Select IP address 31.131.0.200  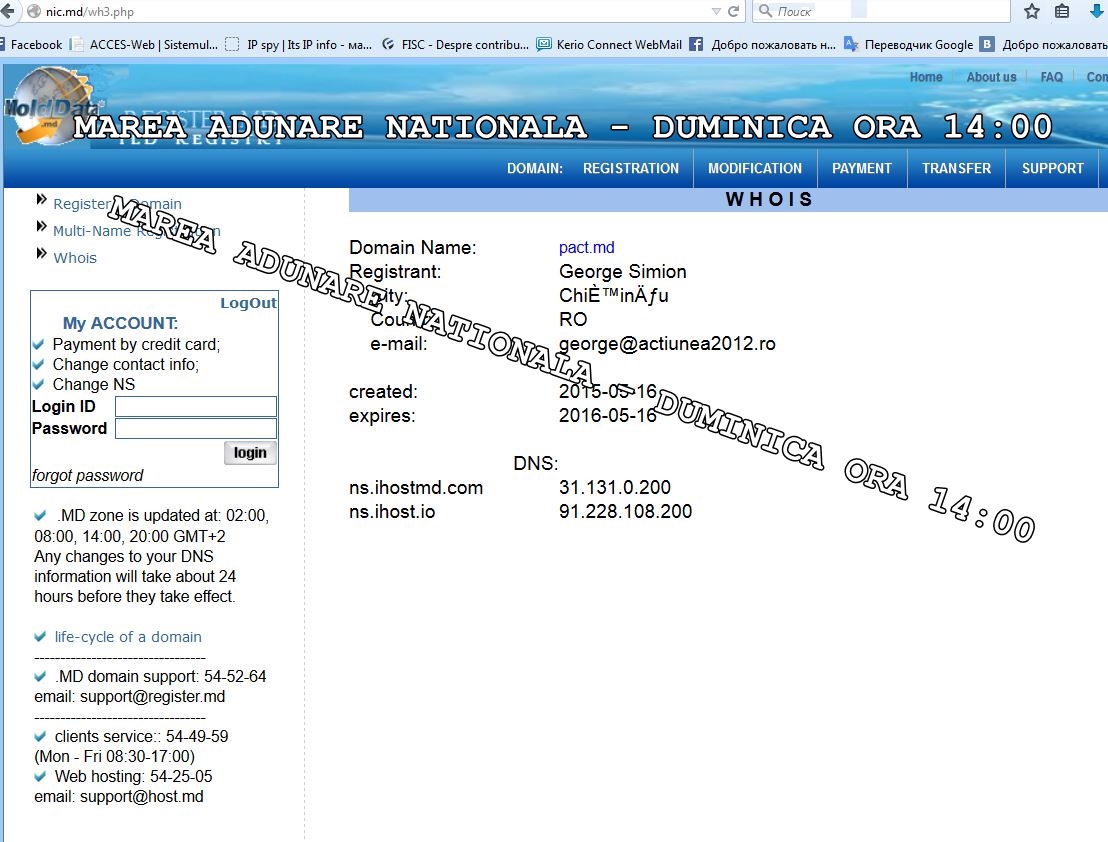coord(615,487)
